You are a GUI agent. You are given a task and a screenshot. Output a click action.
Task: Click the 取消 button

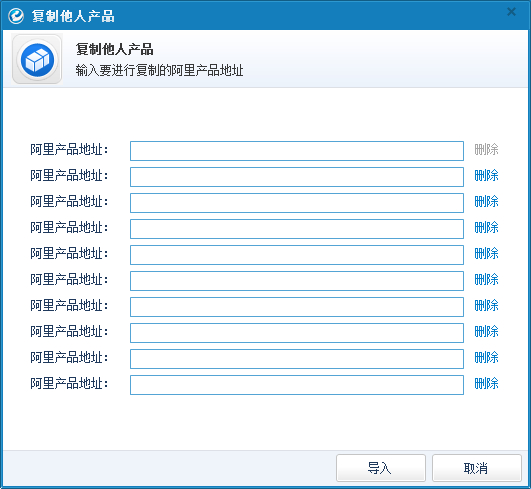pos(476,468)
